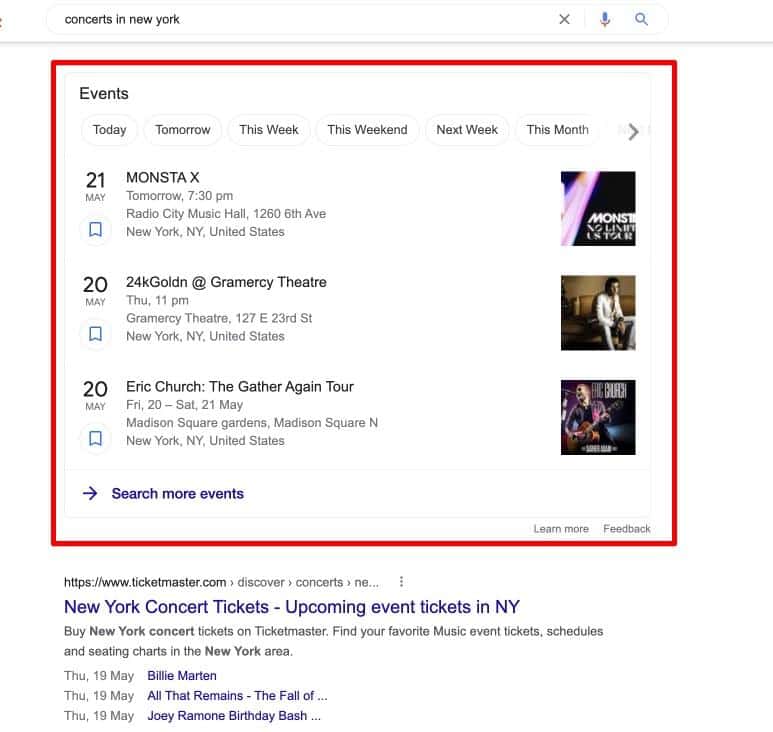Open options menu beside Ticketmaster URL
This screenshot has width=773, height=732.
click(x=401, y=581)
